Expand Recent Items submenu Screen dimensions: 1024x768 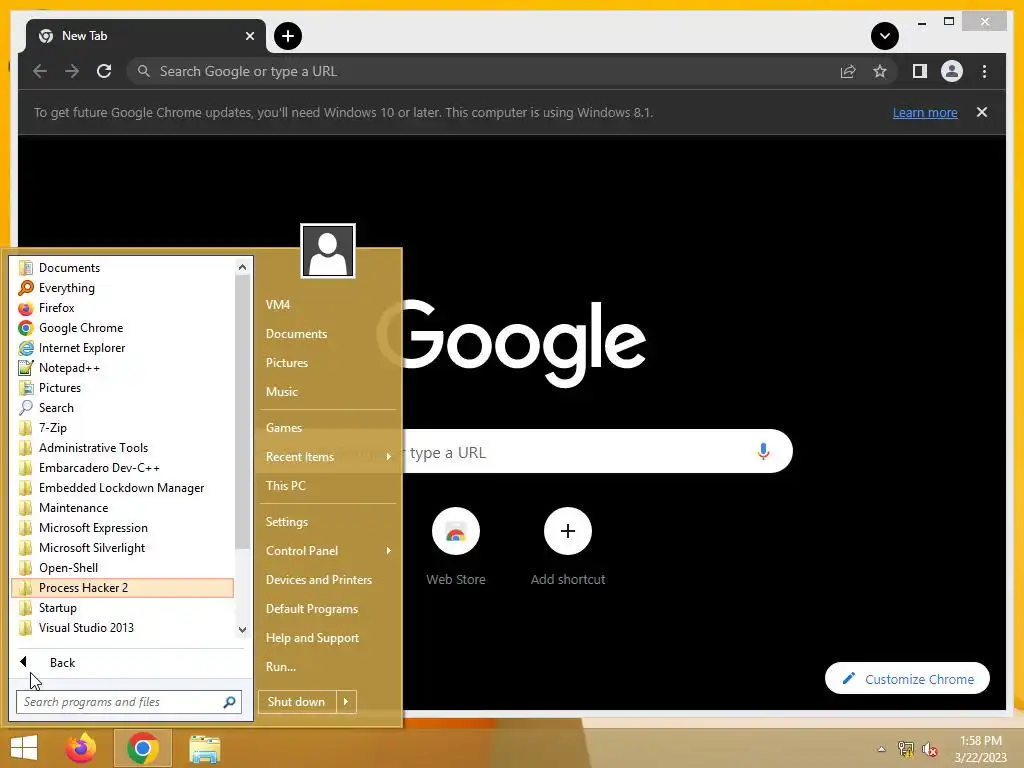click(328, 456)
